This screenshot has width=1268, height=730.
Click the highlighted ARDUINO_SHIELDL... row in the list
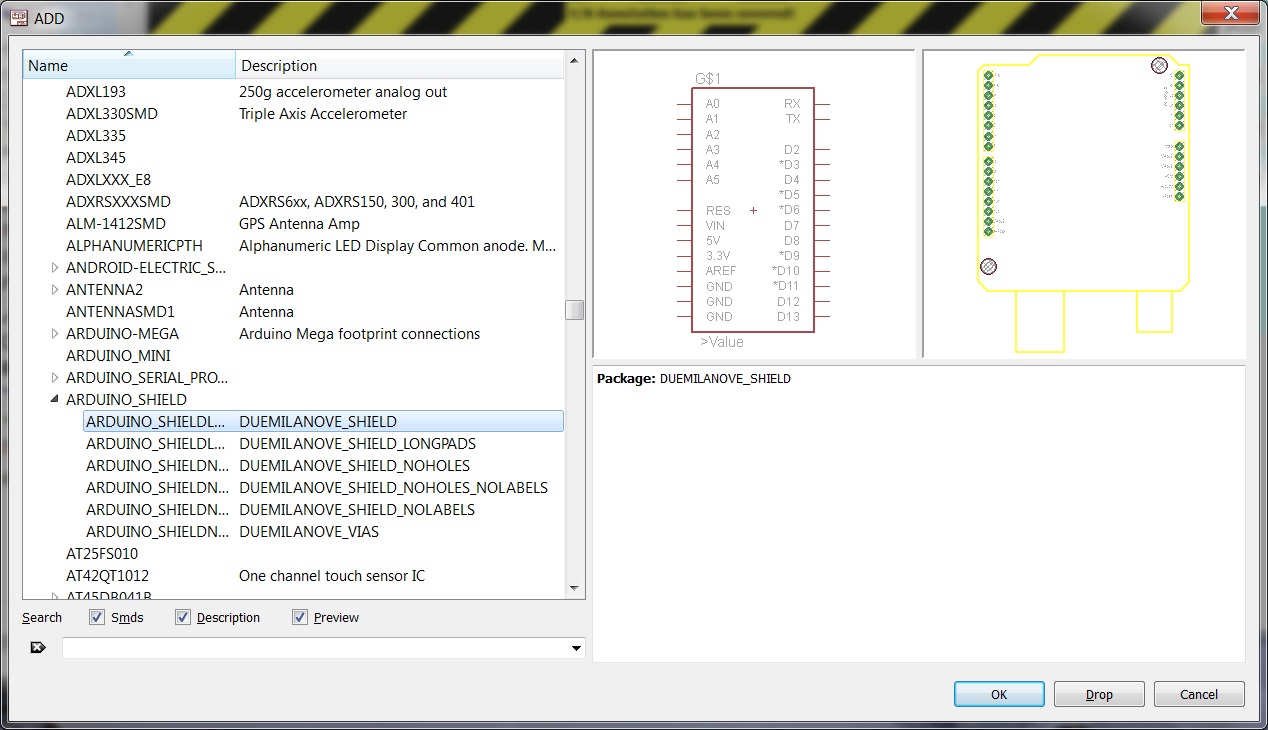[324, 422]
